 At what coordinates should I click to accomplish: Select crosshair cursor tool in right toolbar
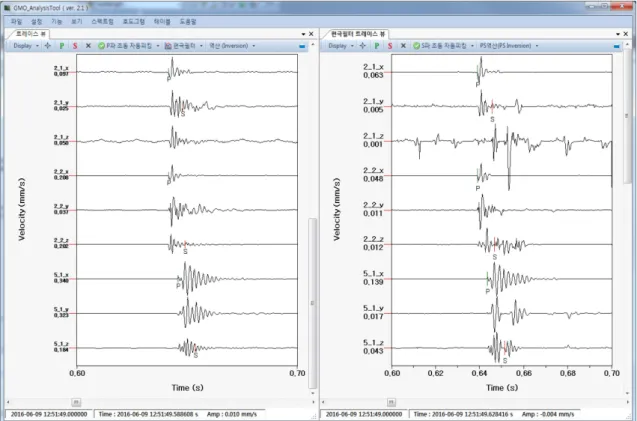pyautogui.click(x=363, y=46)
